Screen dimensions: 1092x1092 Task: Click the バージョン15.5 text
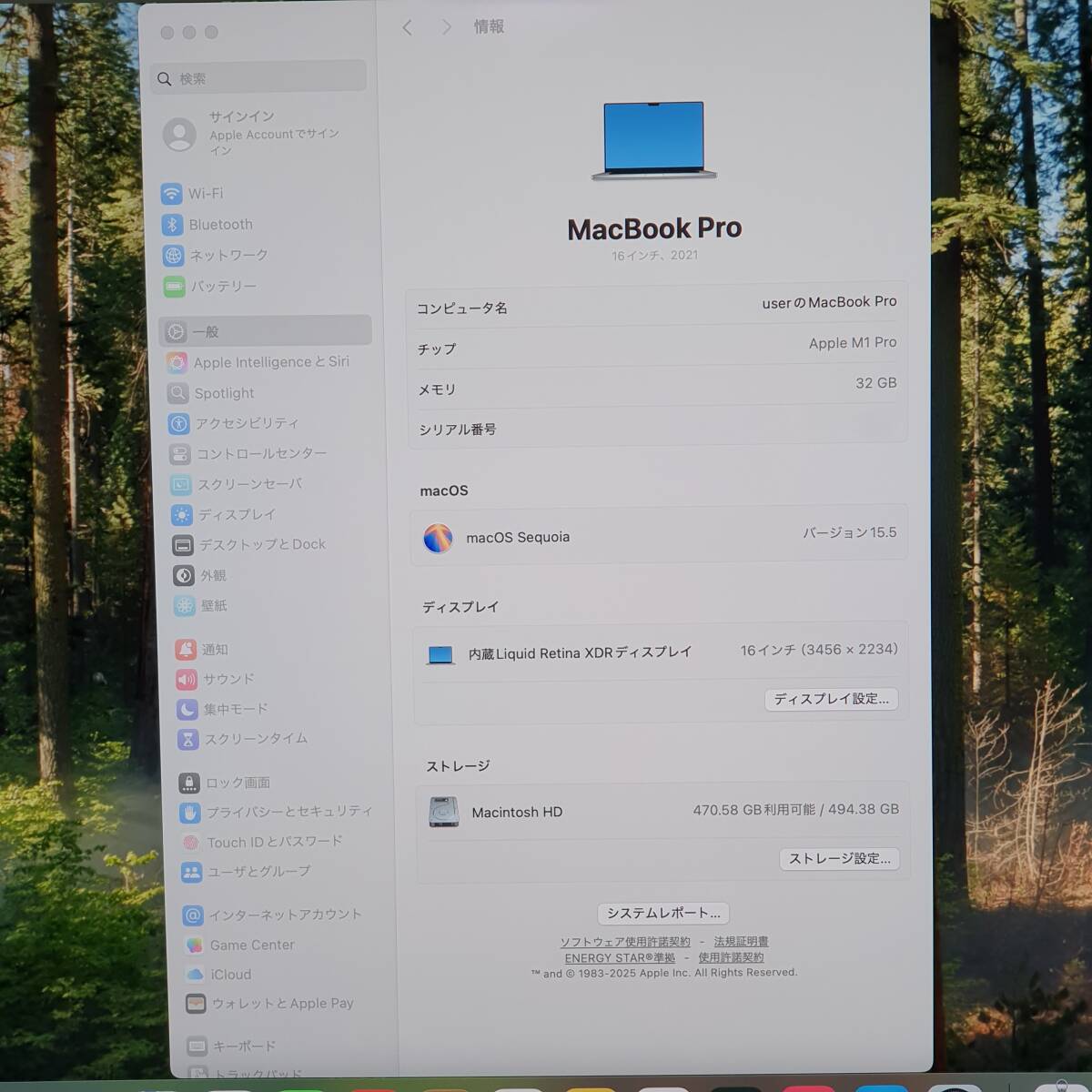[849, 533]
